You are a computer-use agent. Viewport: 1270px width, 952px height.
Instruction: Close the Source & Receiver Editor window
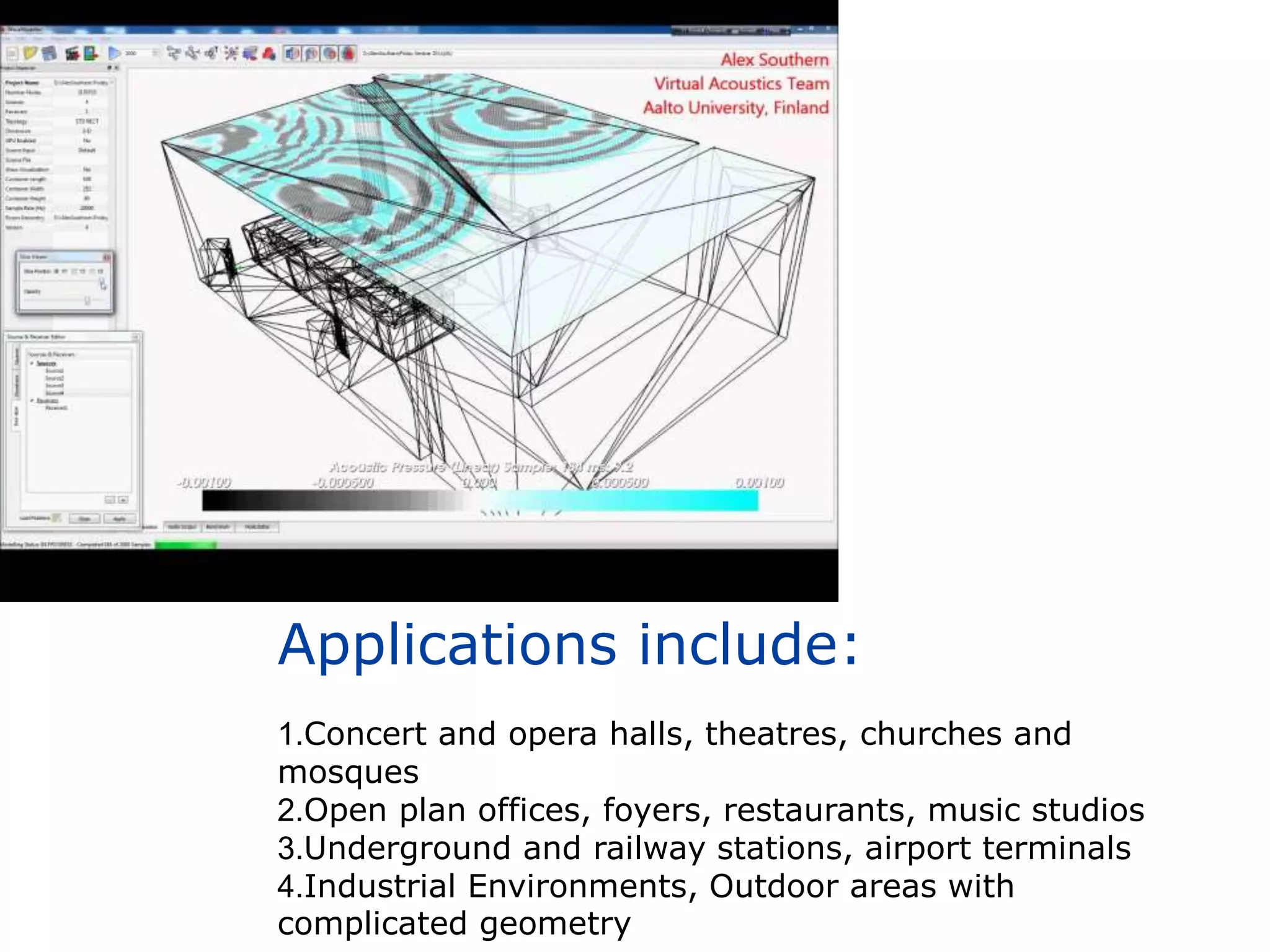[136, 337]
